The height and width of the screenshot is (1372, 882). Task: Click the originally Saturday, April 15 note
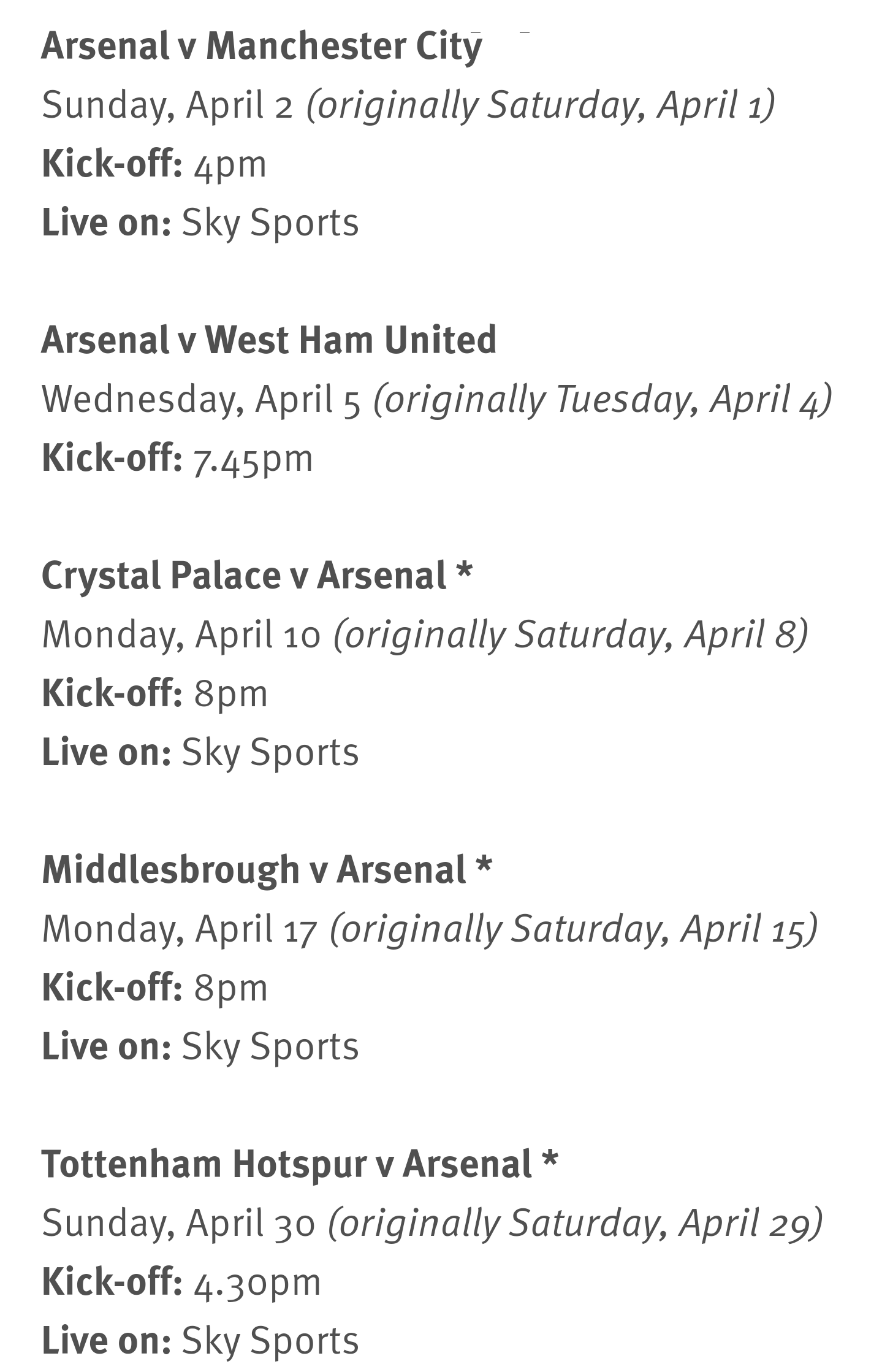click(574, 929)
